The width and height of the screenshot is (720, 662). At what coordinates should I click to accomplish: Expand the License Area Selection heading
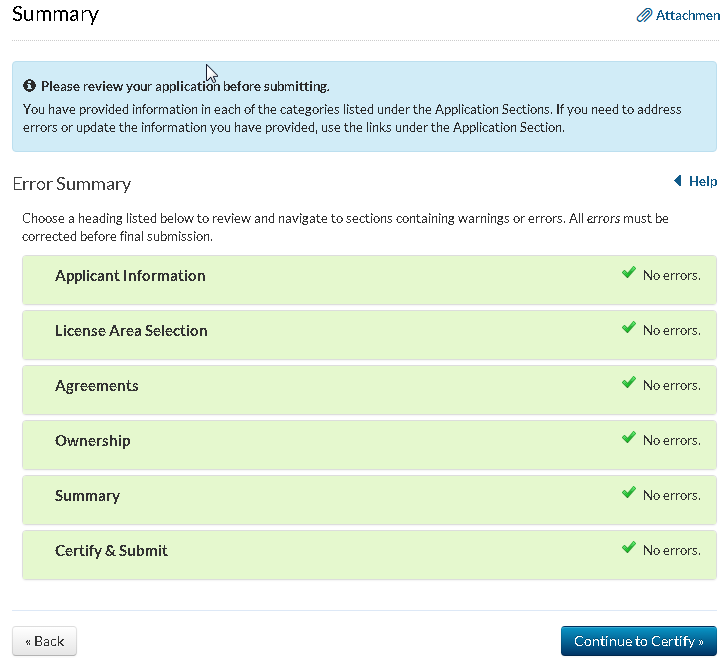point(131,331)
